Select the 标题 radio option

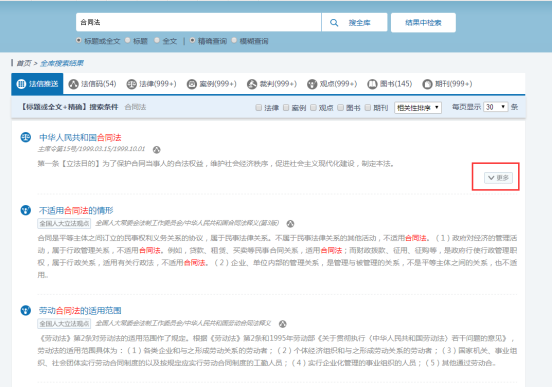[x=128, y=40]
